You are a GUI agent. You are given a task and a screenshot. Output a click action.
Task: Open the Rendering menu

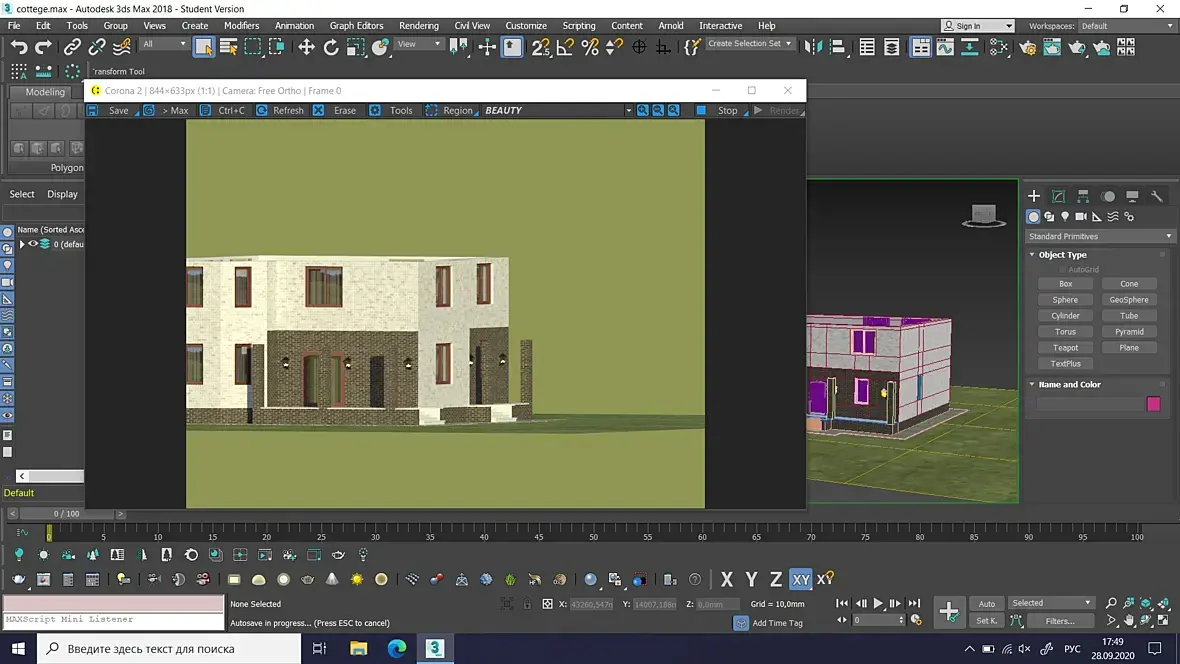(x=418, y=26)
